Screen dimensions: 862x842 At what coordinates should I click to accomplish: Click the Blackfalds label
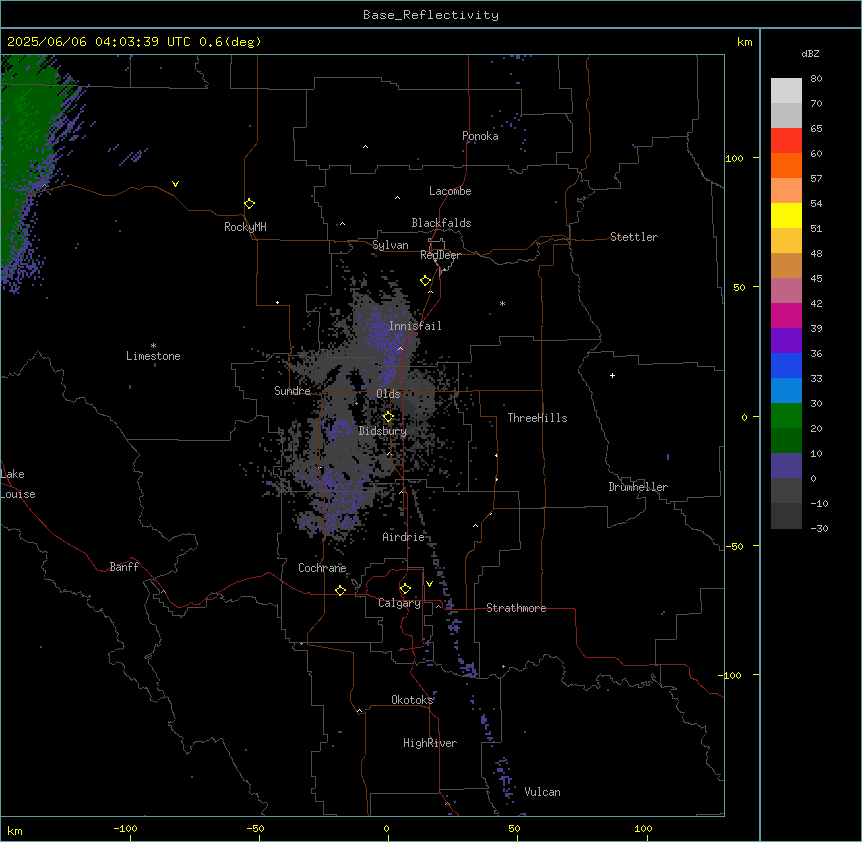(441, 223)
